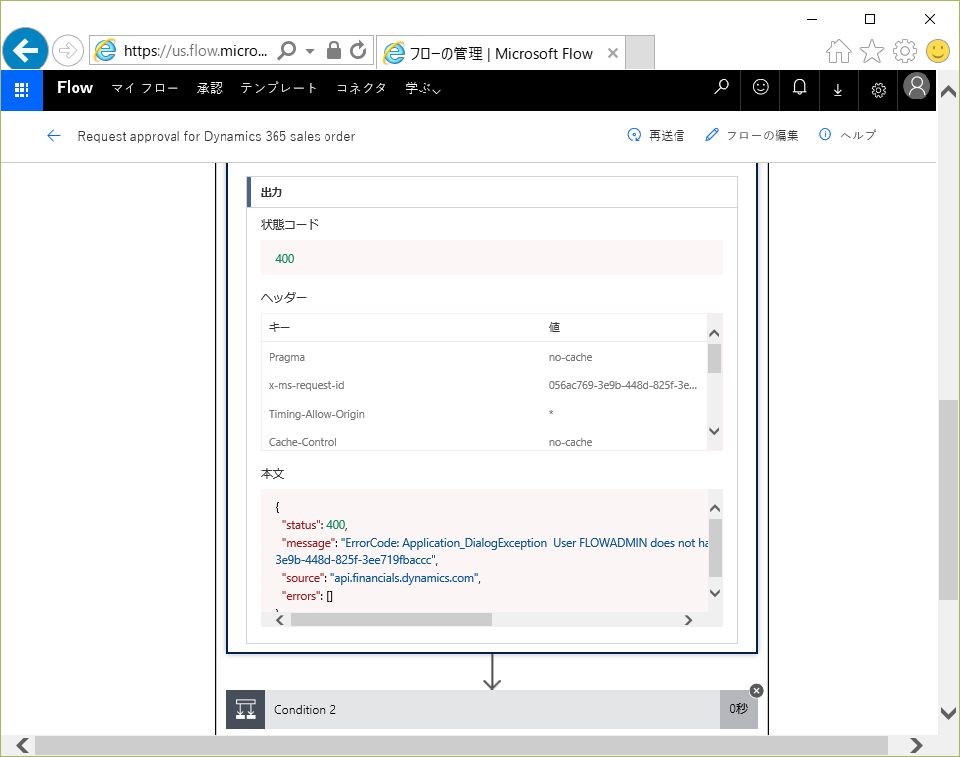The width and height of the screenshot is (960, 757).
Task: Click the Cache-Control header key
Action: 302,442
